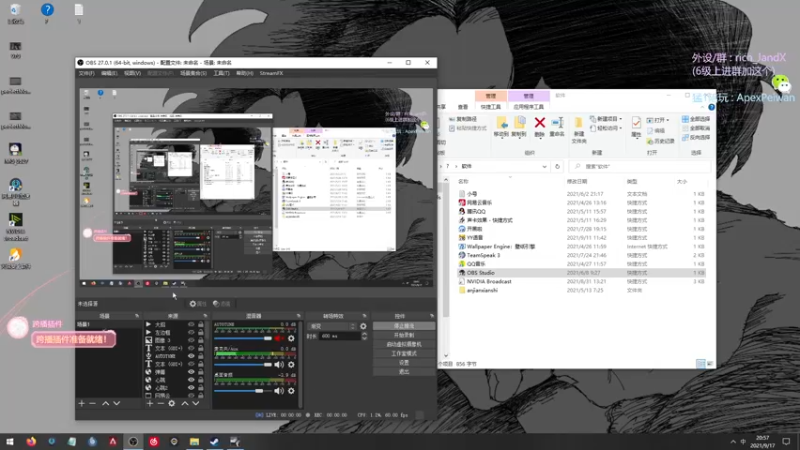Open 麦克风/Aux mixer channel gear settings
Viewport: 800px width, 450px height.
pyautogui.click(x=291, y=364)
